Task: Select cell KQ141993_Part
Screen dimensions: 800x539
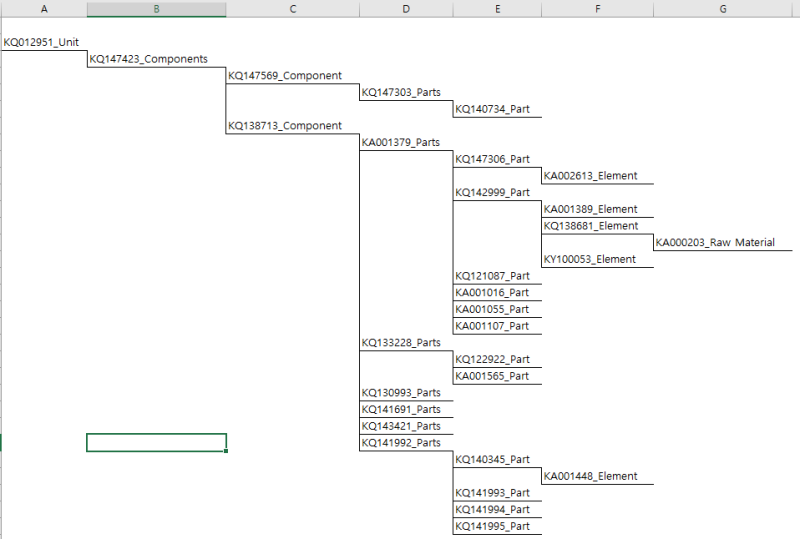Action: (x=497, y=493)
